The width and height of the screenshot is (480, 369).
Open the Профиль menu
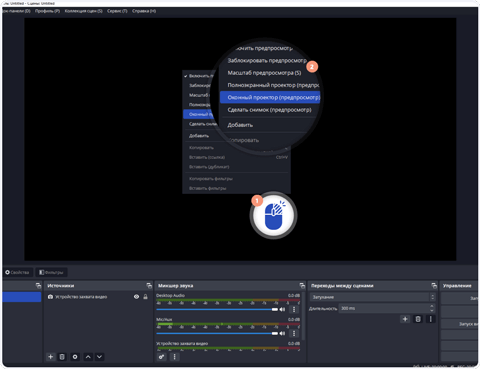[x=47, y=11]
